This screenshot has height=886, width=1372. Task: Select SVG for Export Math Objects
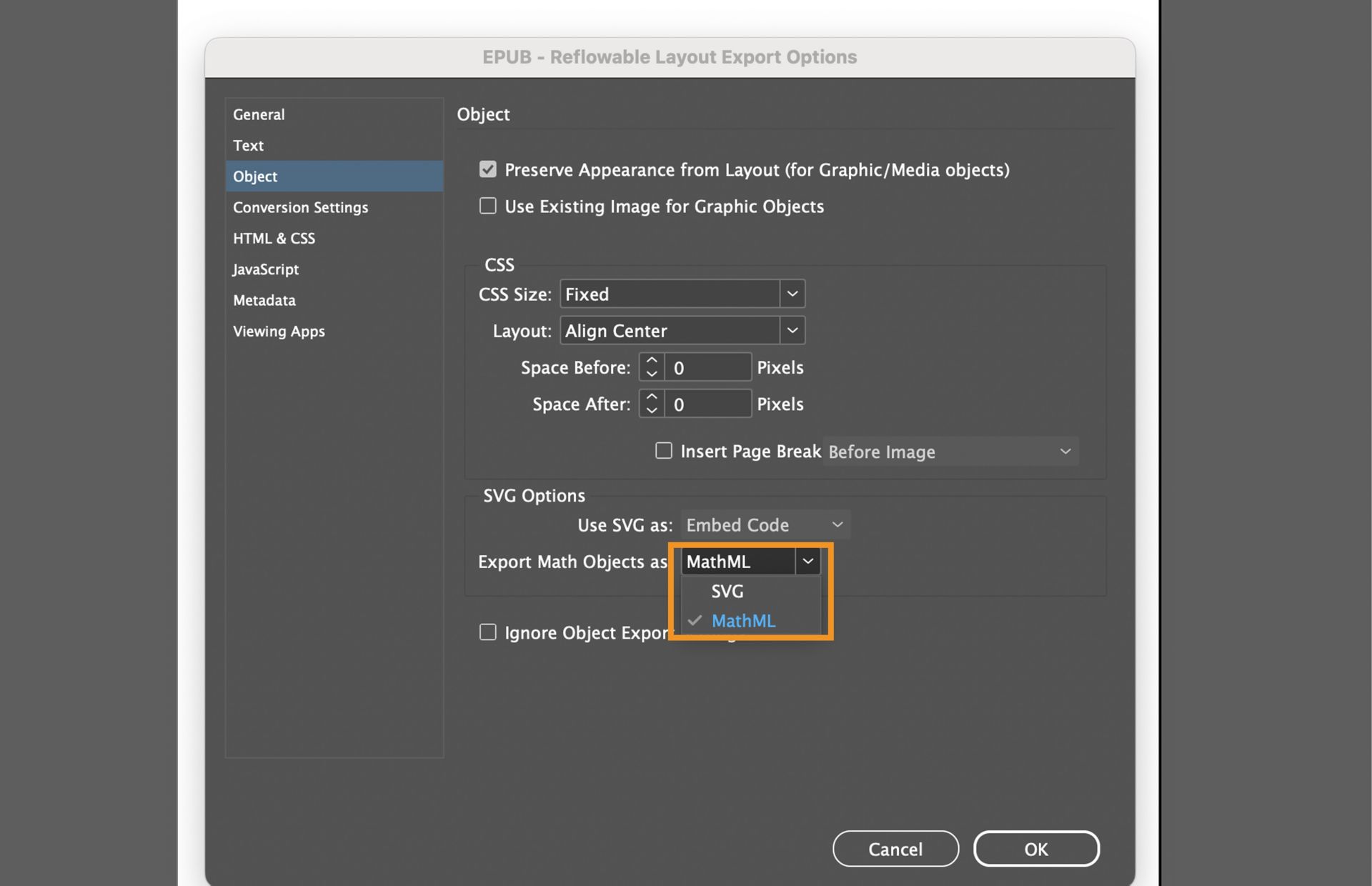727,591
